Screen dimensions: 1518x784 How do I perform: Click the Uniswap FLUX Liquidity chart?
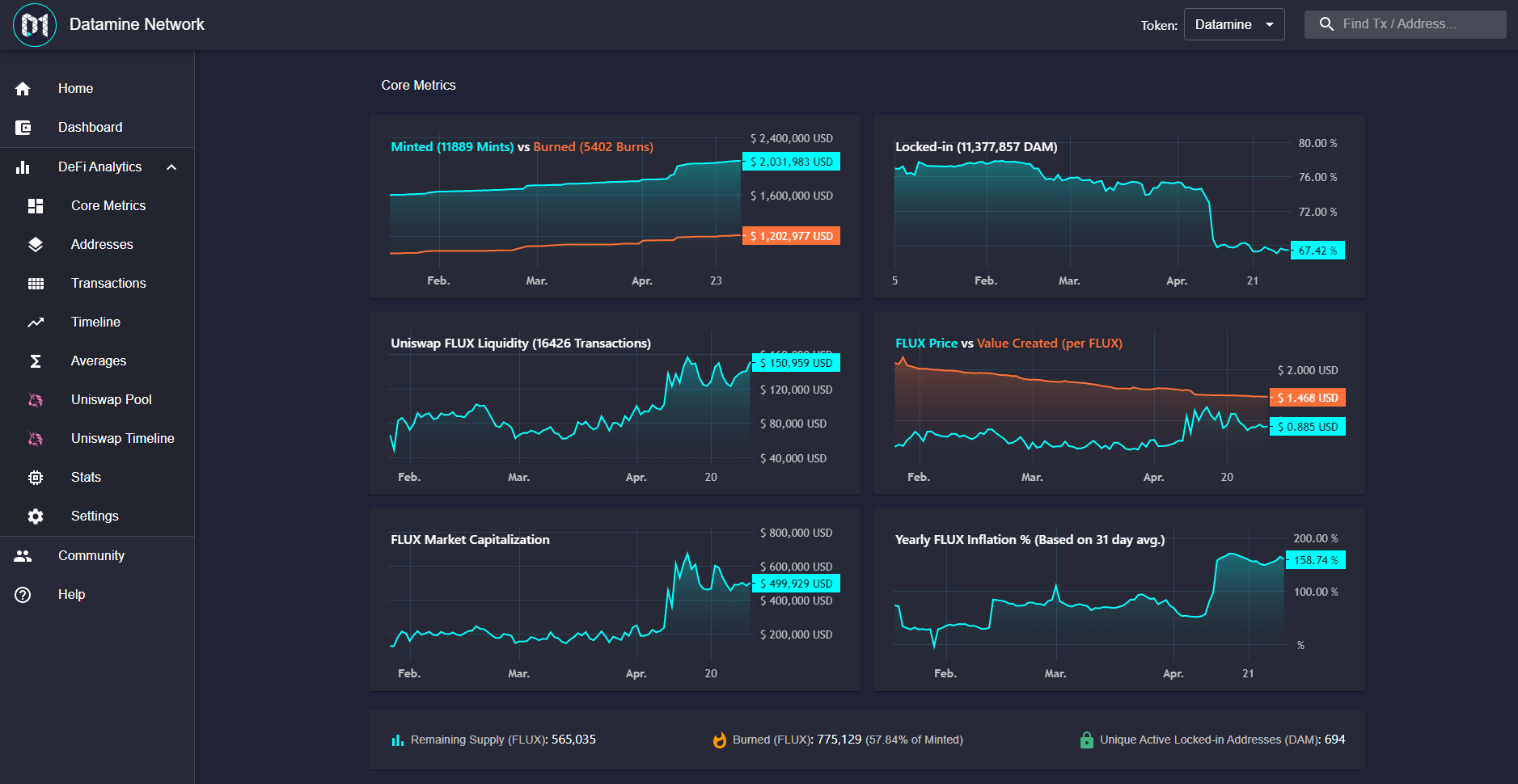pyautogui.click(x=615, y=403)
